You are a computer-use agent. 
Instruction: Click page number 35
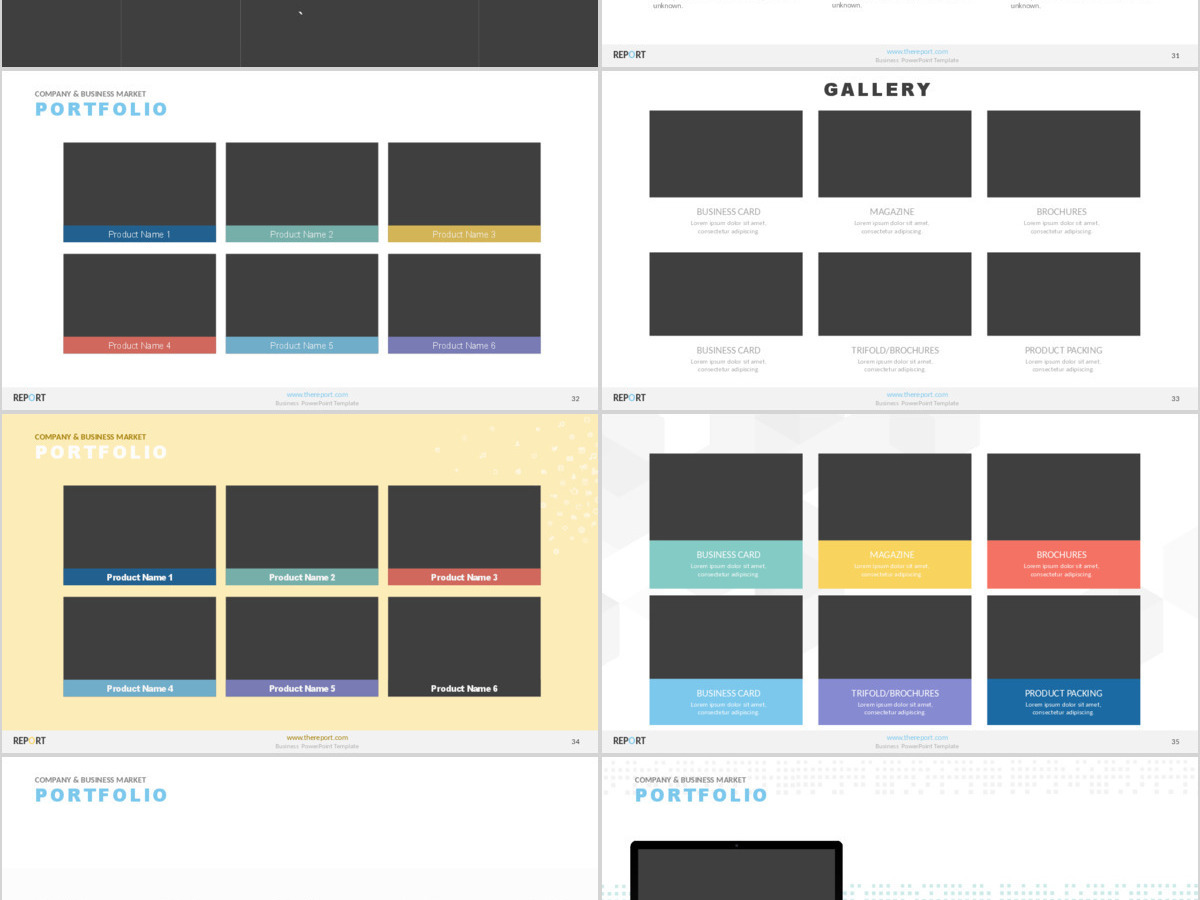tap(1175, 741)
